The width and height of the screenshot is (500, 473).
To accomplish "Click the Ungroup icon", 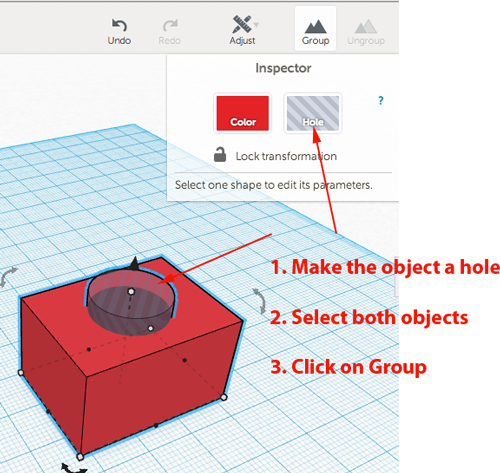I will click(x=366, y=27).
